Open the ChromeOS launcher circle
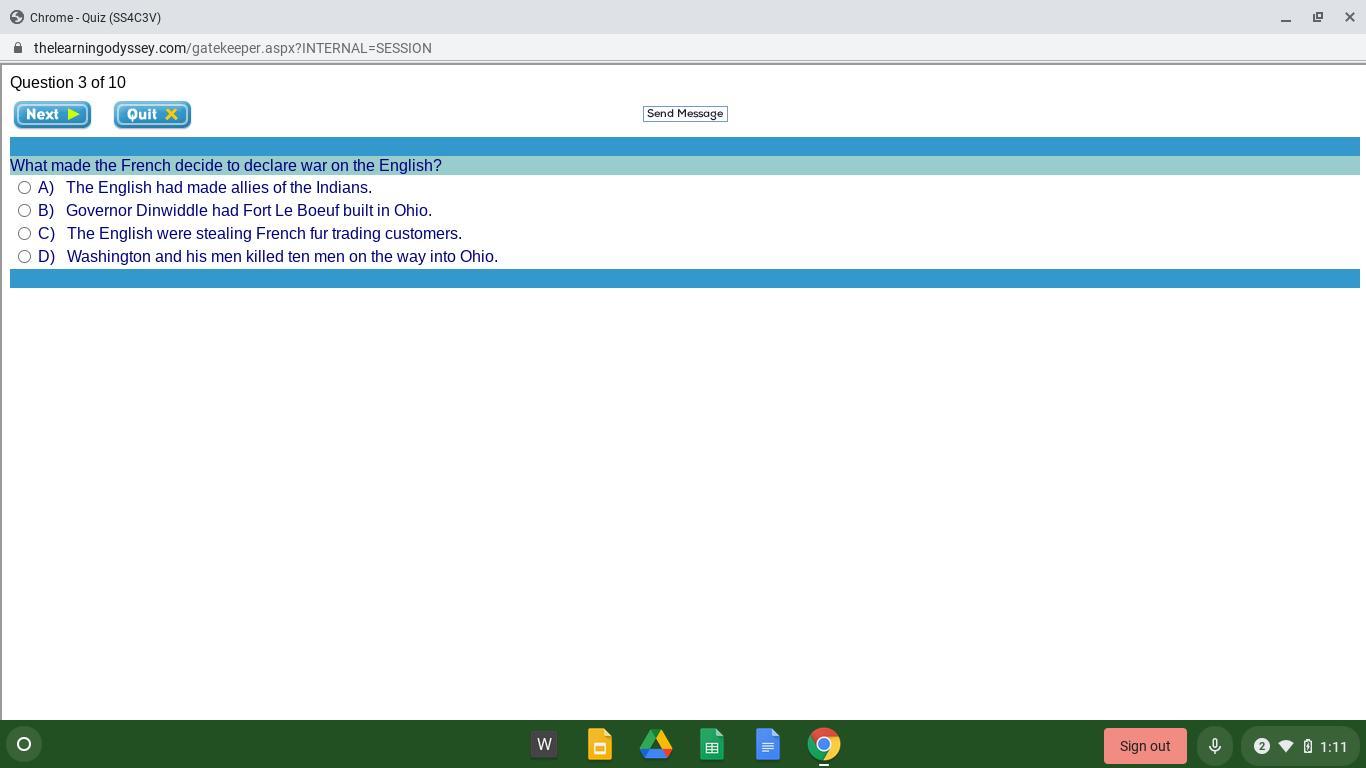The width and height of the screenshot is (1366, 768). (x=24, y=744)
